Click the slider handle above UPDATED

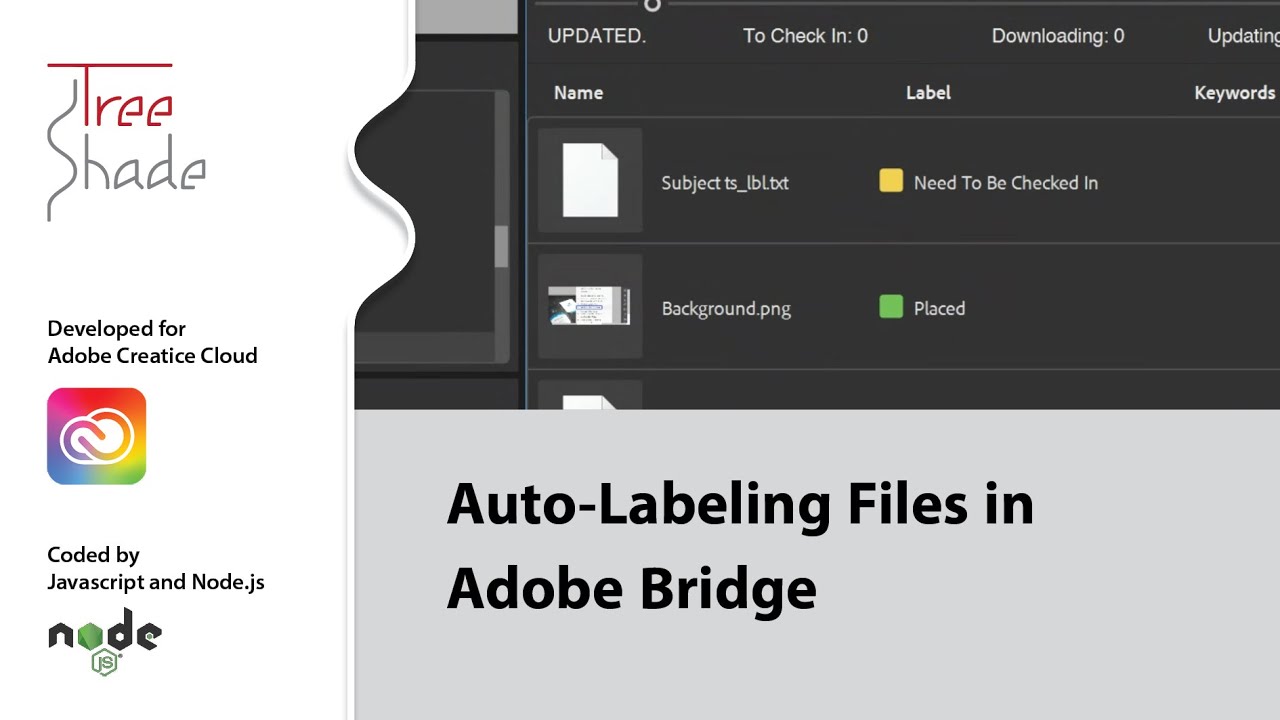pos(652,5)
